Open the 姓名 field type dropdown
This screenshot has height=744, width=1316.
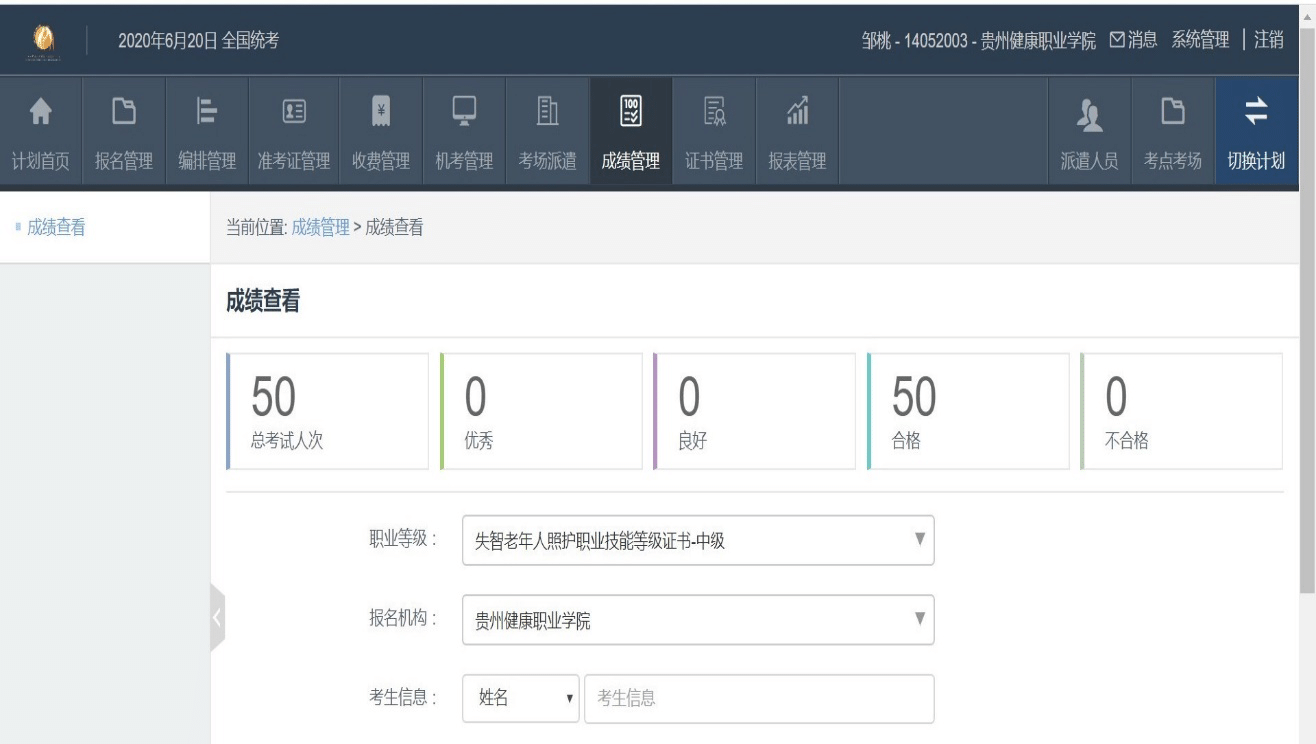coord(521,698)
